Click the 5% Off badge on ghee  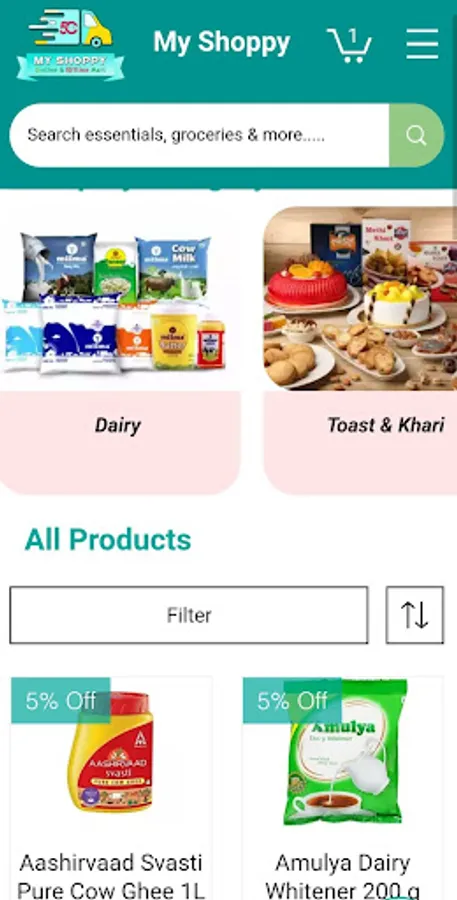coord(61,701)
